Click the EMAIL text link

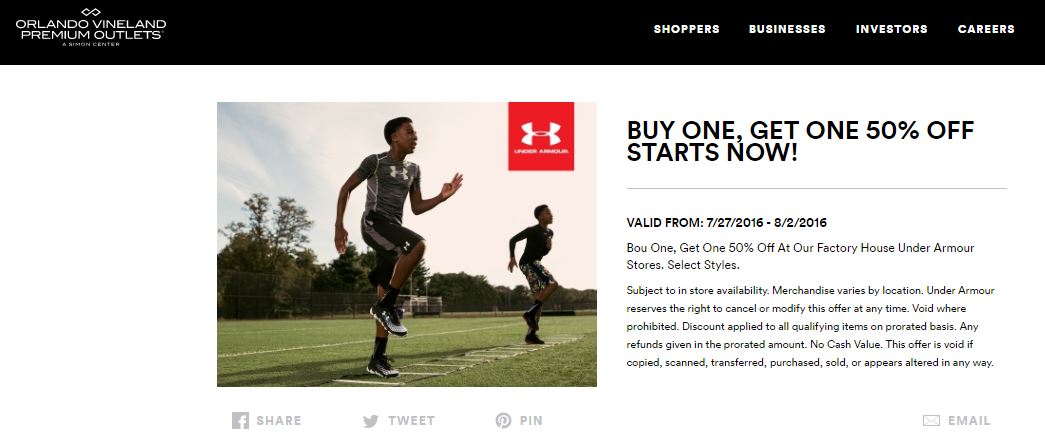[969, 421]
